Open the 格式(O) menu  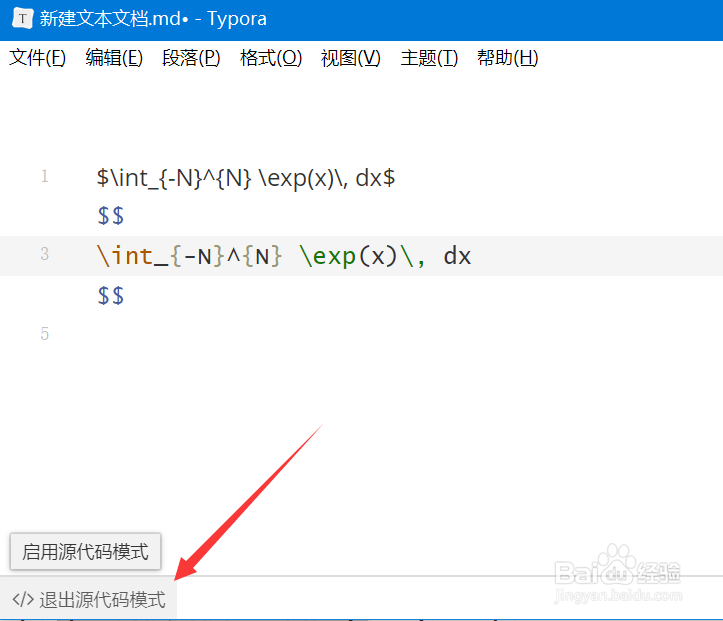pos(271,58)
